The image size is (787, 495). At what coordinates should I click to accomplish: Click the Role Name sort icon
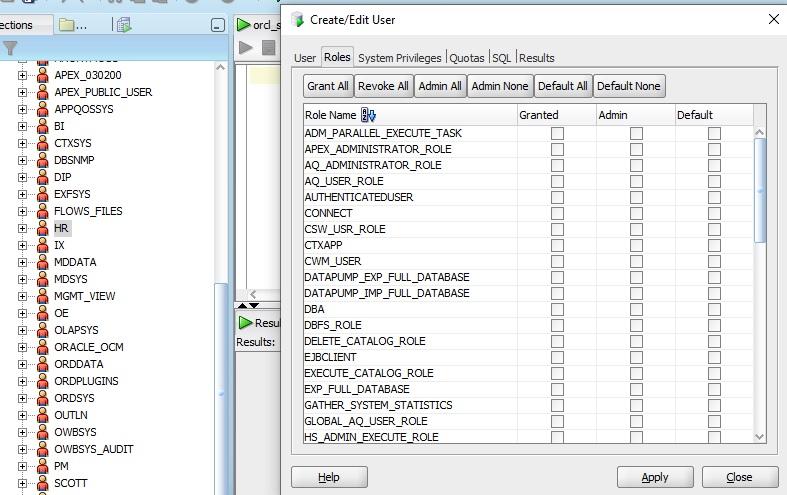(x=367, y=115)
